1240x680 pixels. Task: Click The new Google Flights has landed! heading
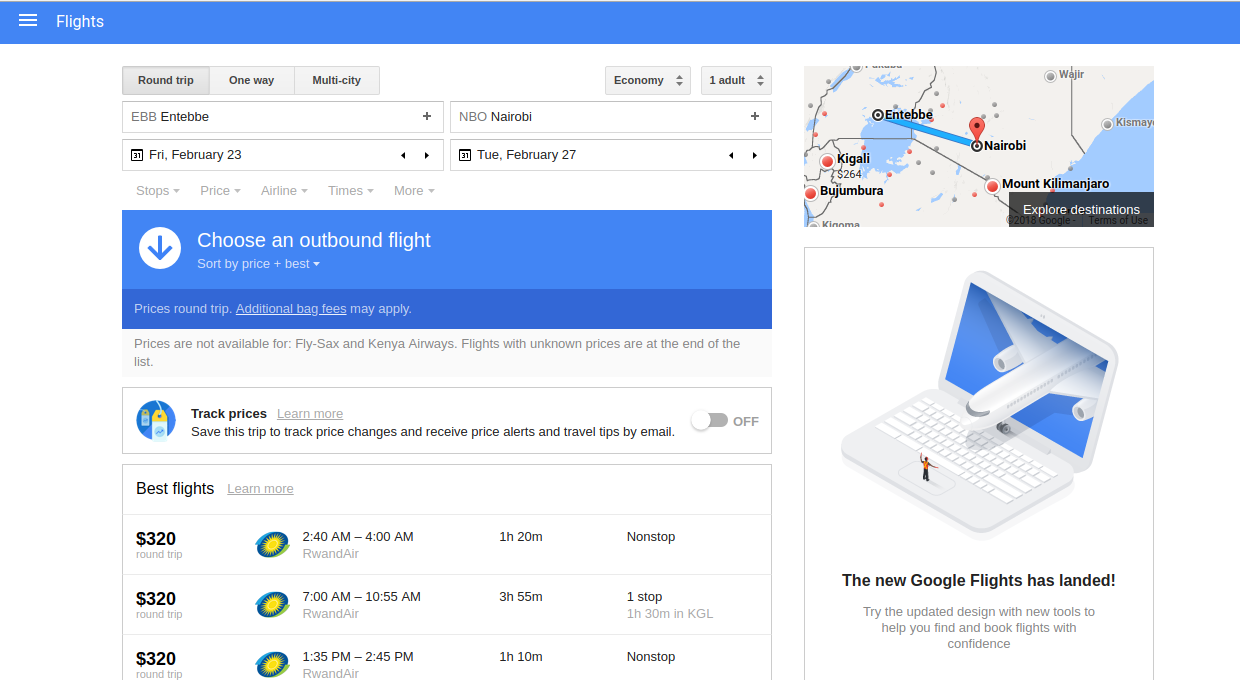click(x=979, y=580)
